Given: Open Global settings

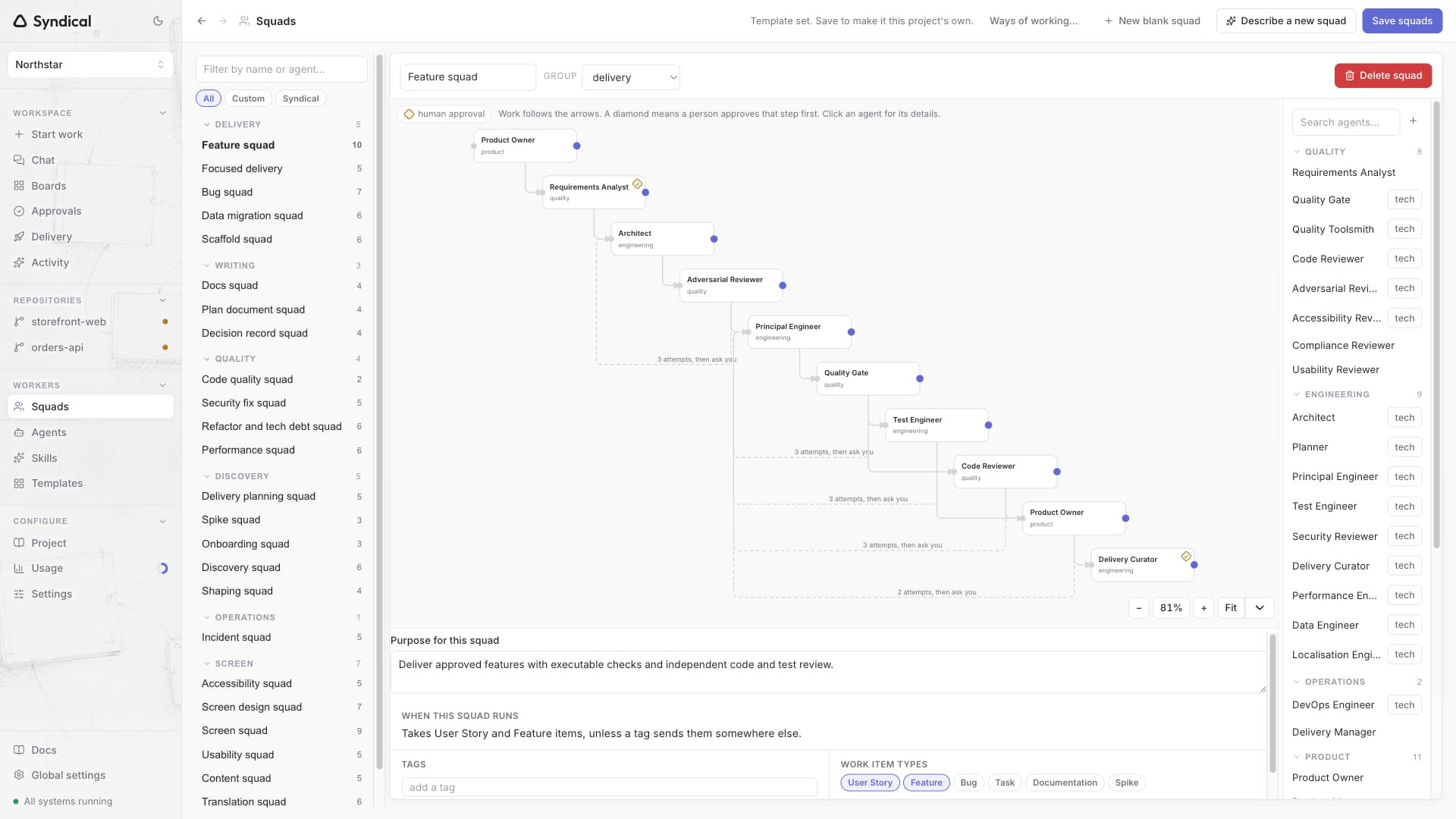Looking at the screenshot, I should (90, 775).
